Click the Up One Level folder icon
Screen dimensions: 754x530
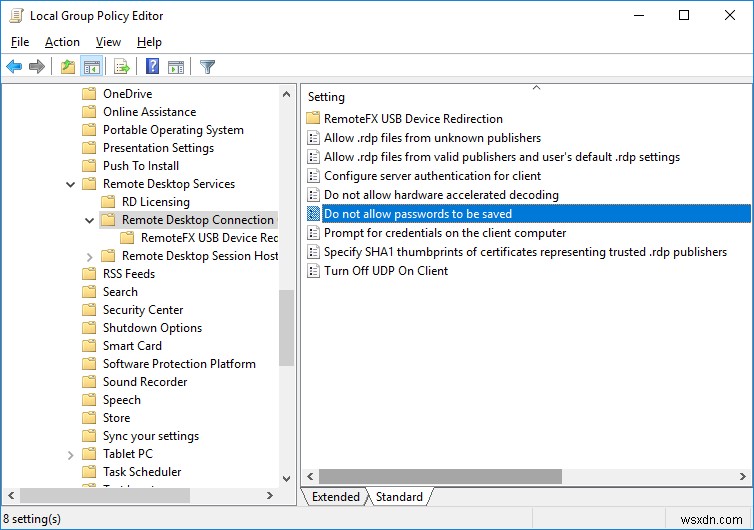(x=67, y=67)
